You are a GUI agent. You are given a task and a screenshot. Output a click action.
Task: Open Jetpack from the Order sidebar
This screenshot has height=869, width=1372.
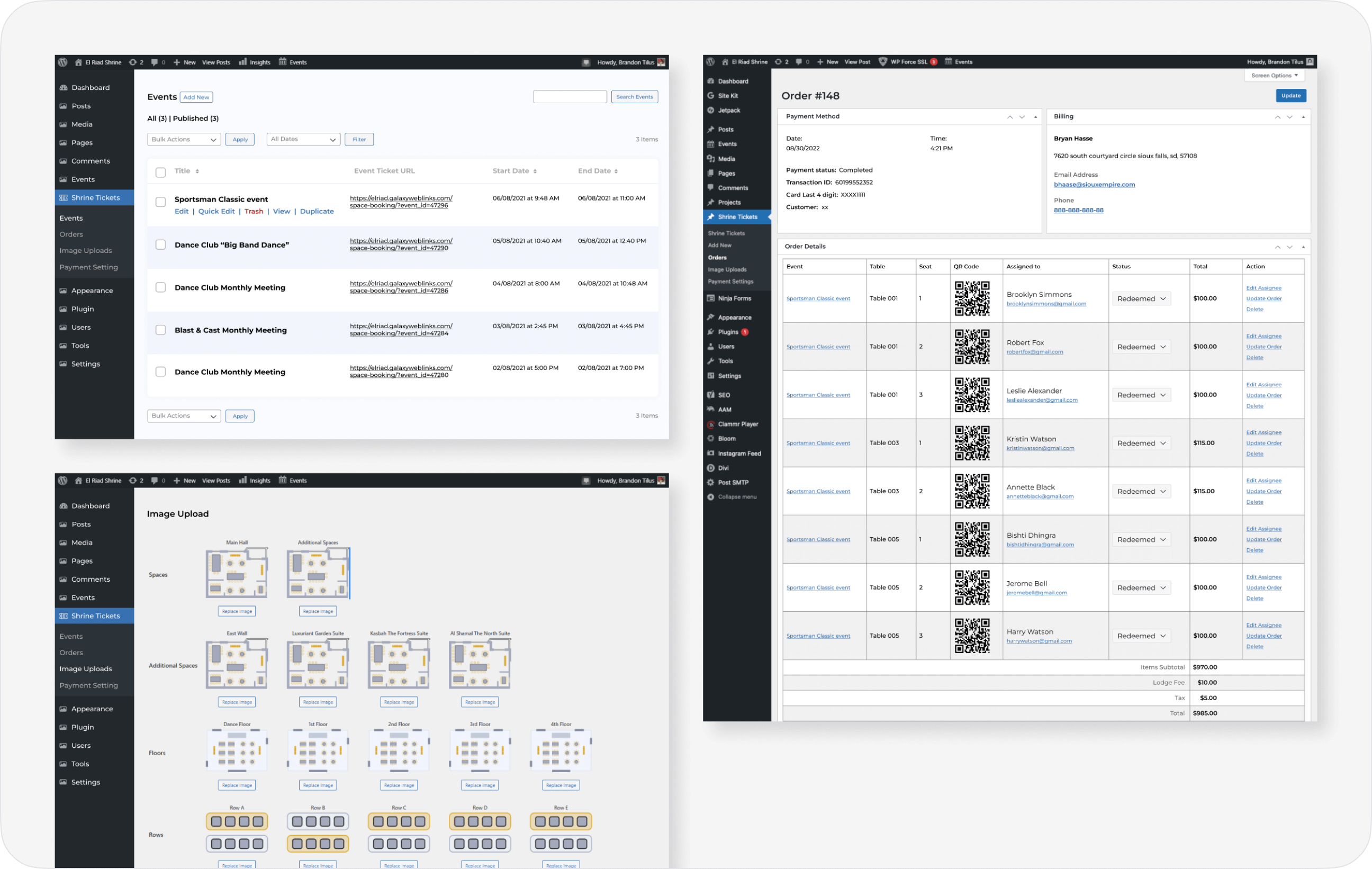point(729,110)
